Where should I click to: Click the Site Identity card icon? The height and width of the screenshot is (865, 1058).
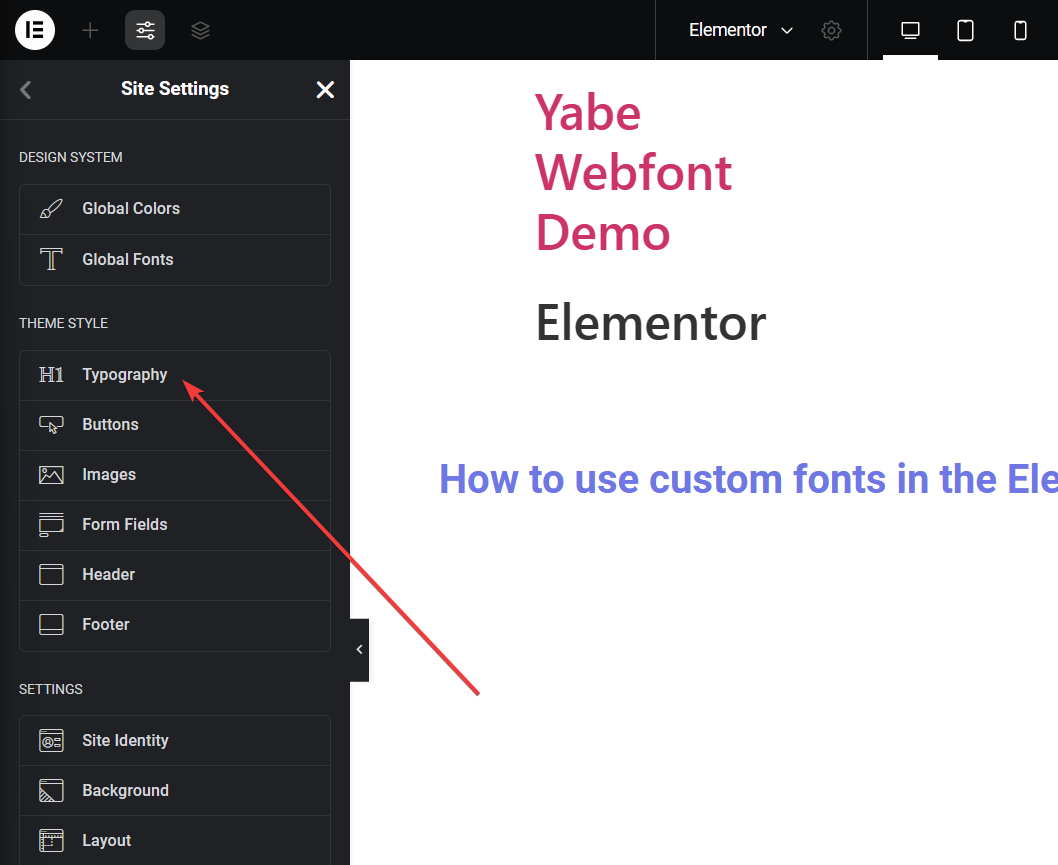(51, 741)
